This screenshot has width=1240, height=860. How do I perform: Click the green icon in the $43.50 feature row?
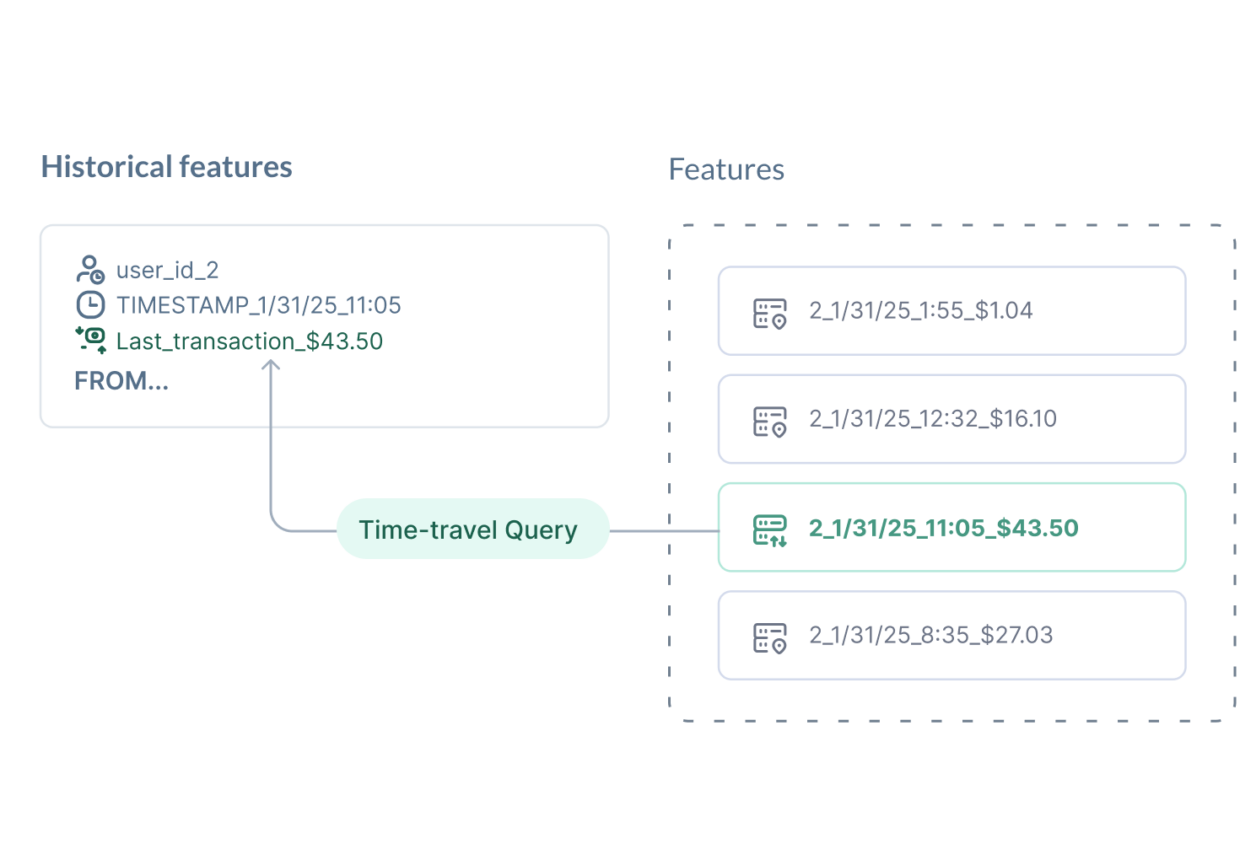(769, 529)
